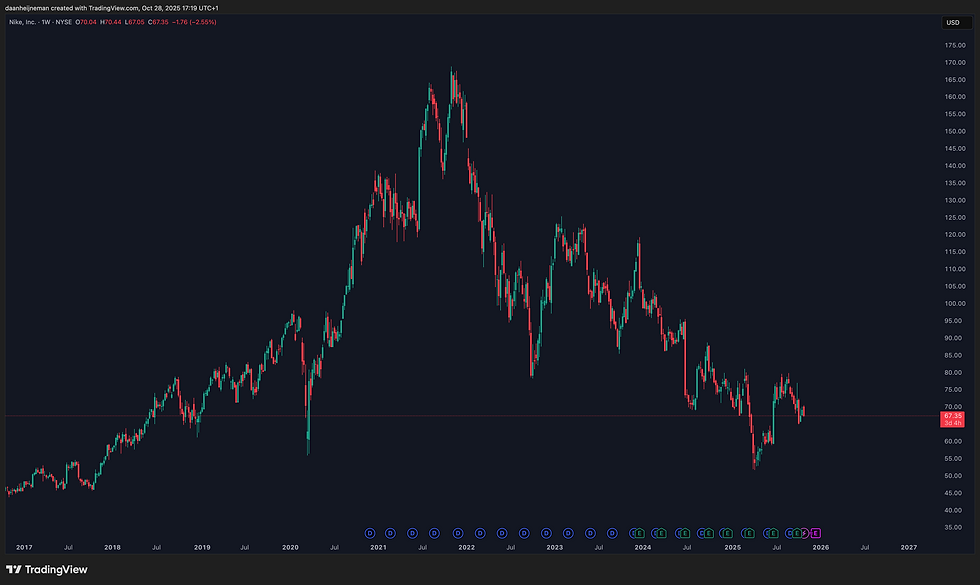Click the 2017 time axis label

(x=24, y=548)
